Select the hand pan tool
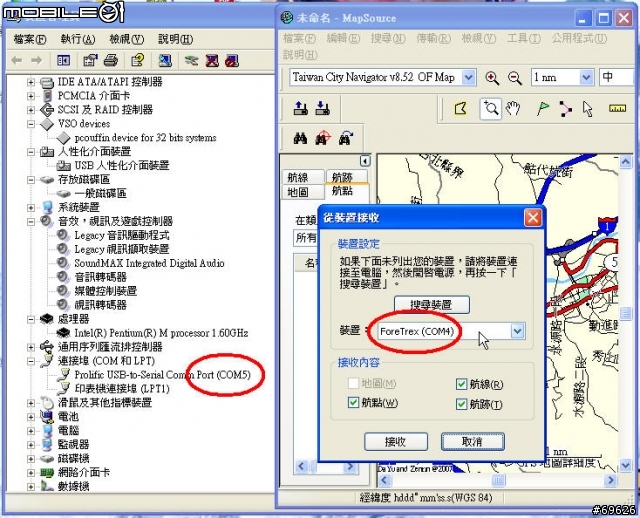640x518 pixels. tap(513, 109)
